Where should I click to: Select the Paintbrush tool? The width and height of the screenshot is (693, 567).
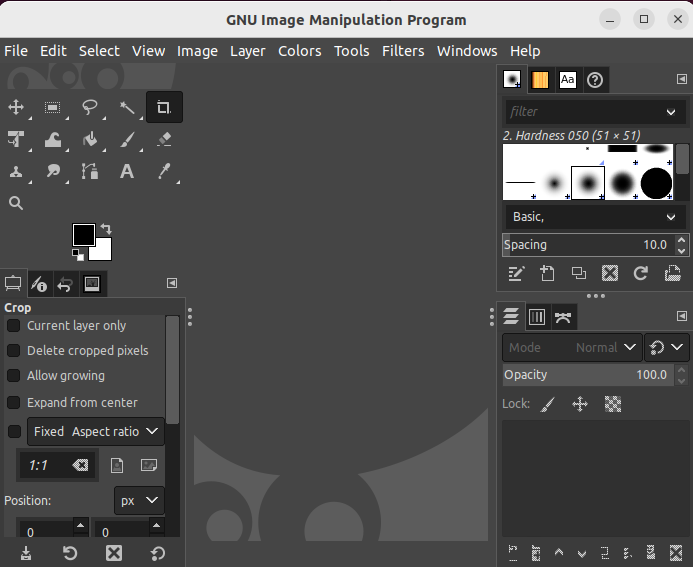pos(127,140)
